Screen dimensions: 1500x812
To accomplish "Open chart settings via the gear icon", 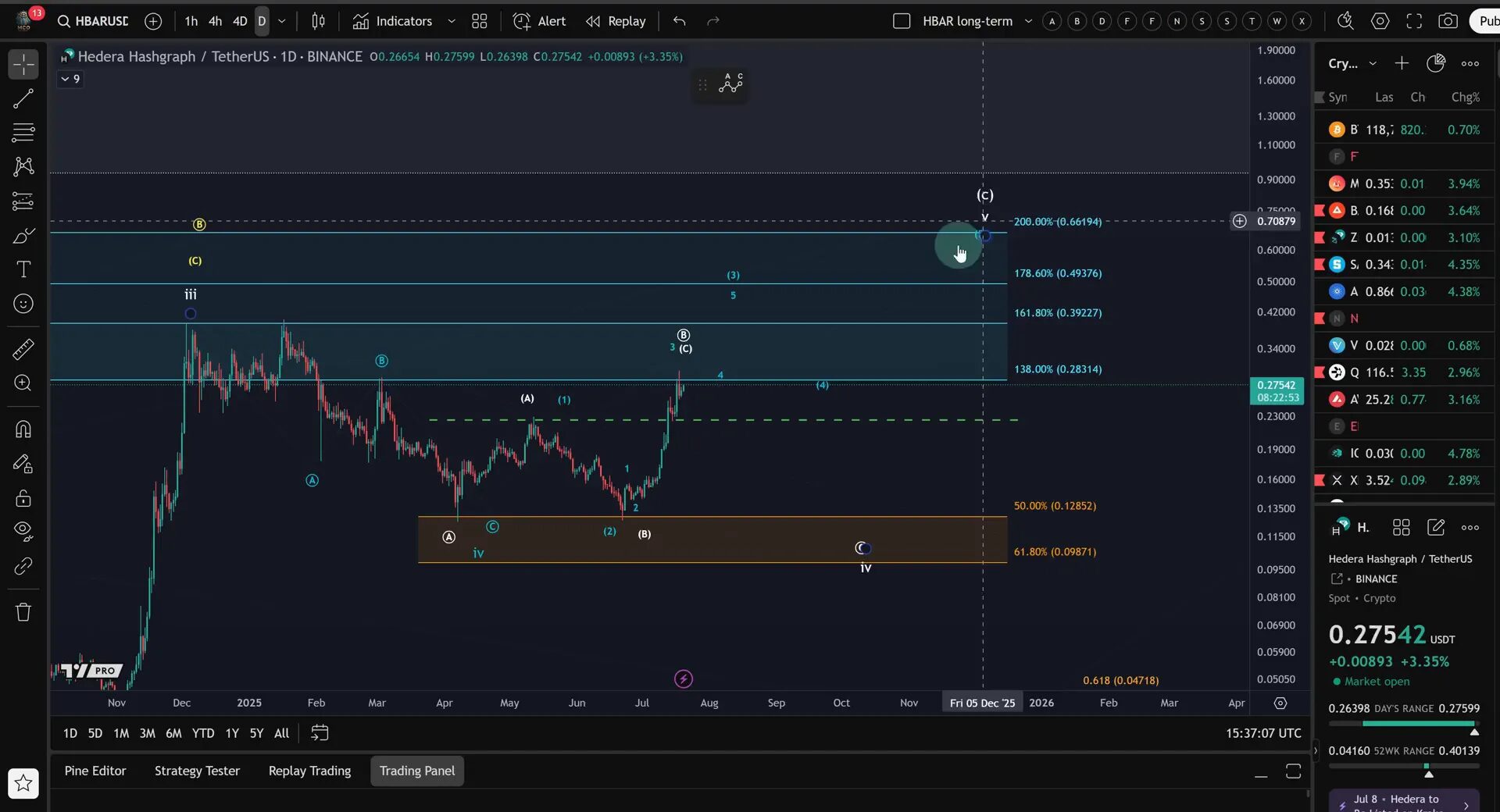I will click(1380, 21).
